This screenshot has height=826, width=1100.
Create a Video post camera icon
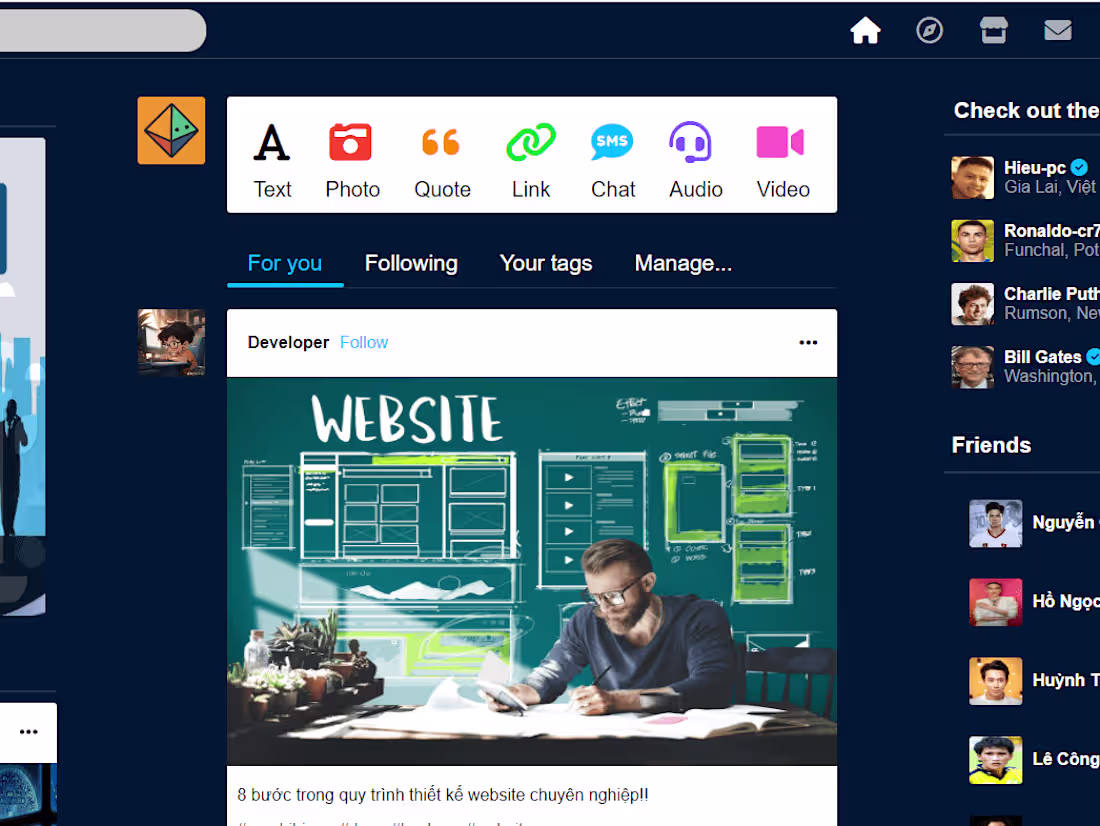point(780,142)
